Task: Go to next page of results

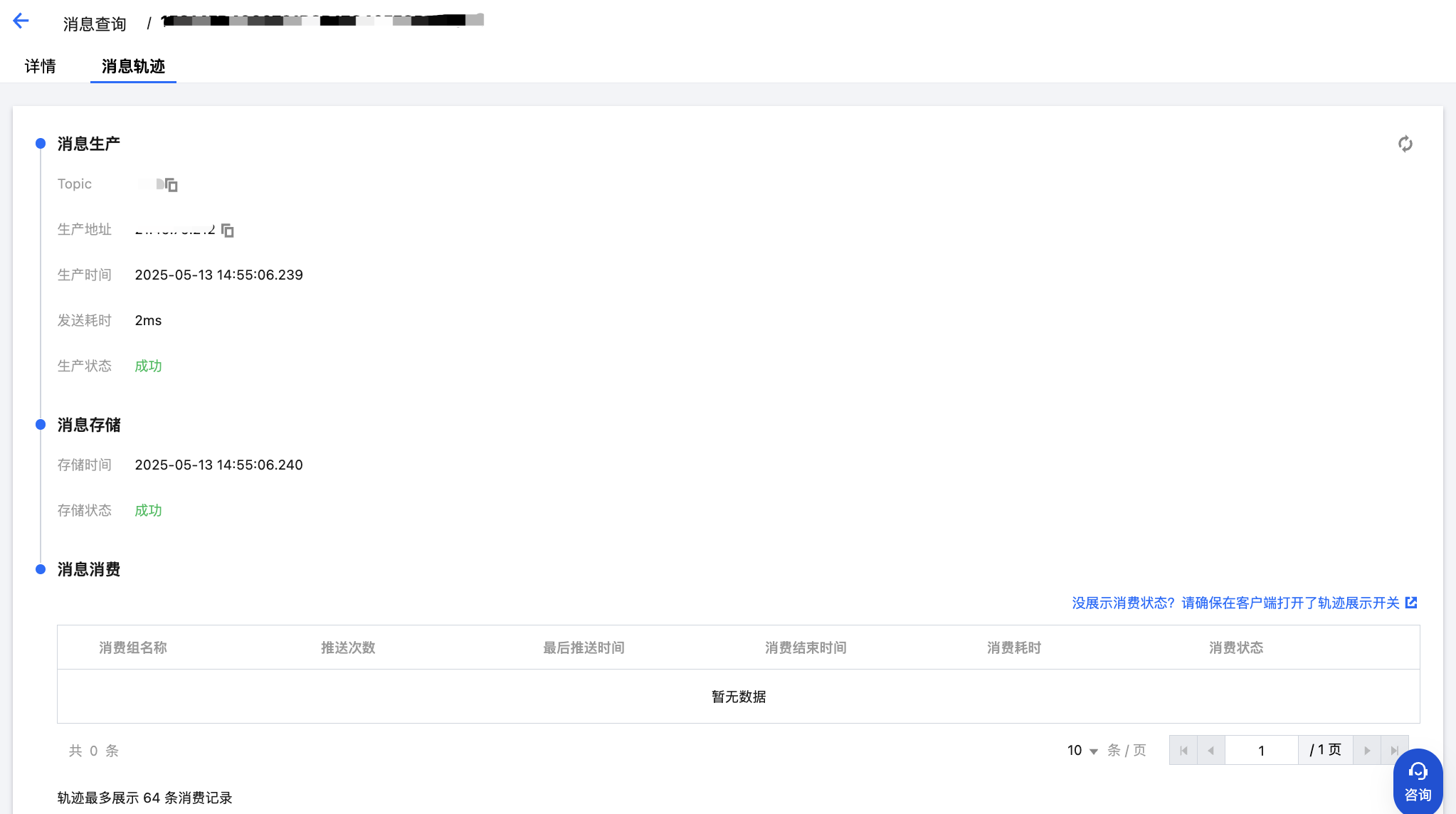Action: [x=1367, y=751]
